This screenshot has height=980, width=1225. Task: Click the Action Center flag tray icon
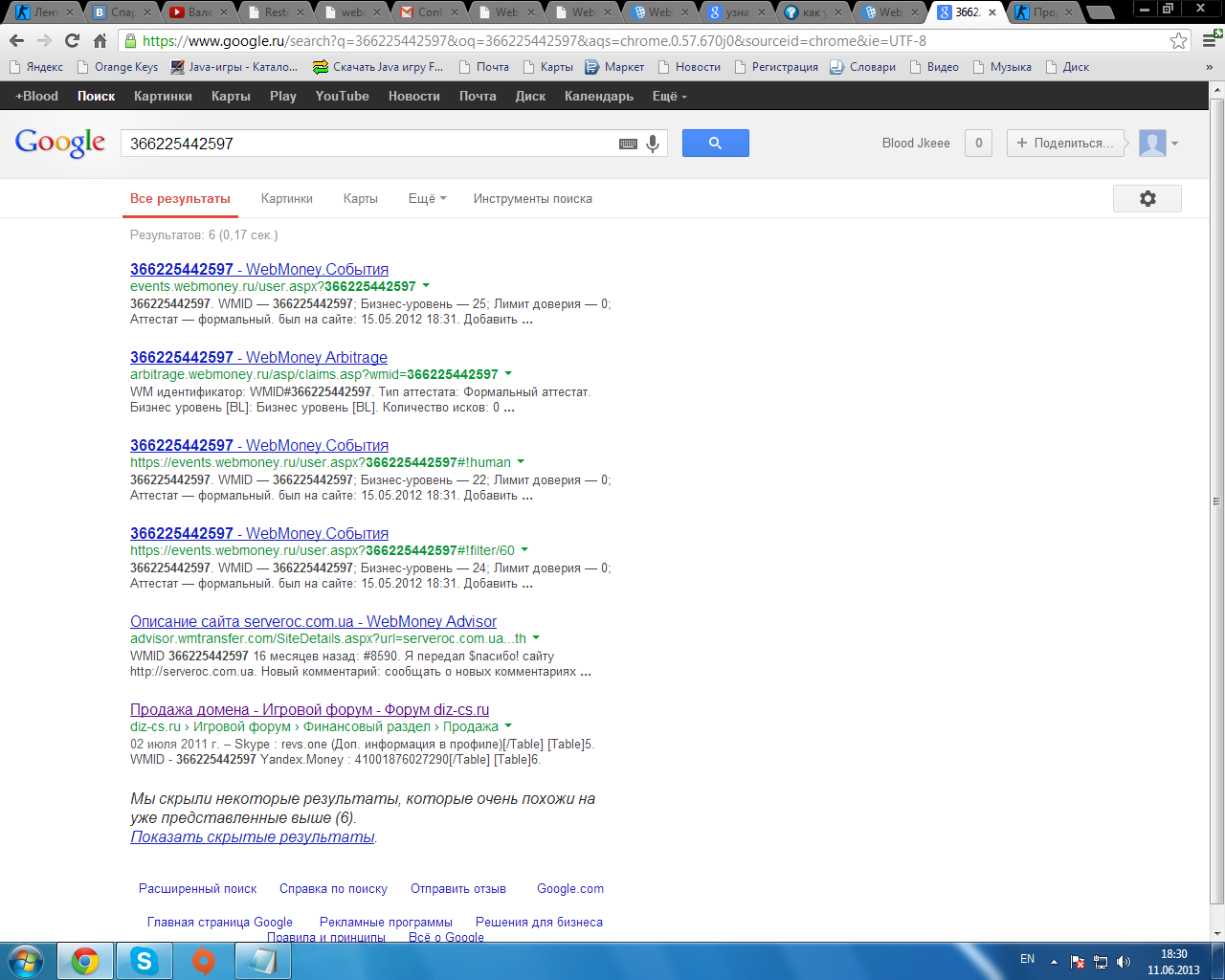(1078, 961)
